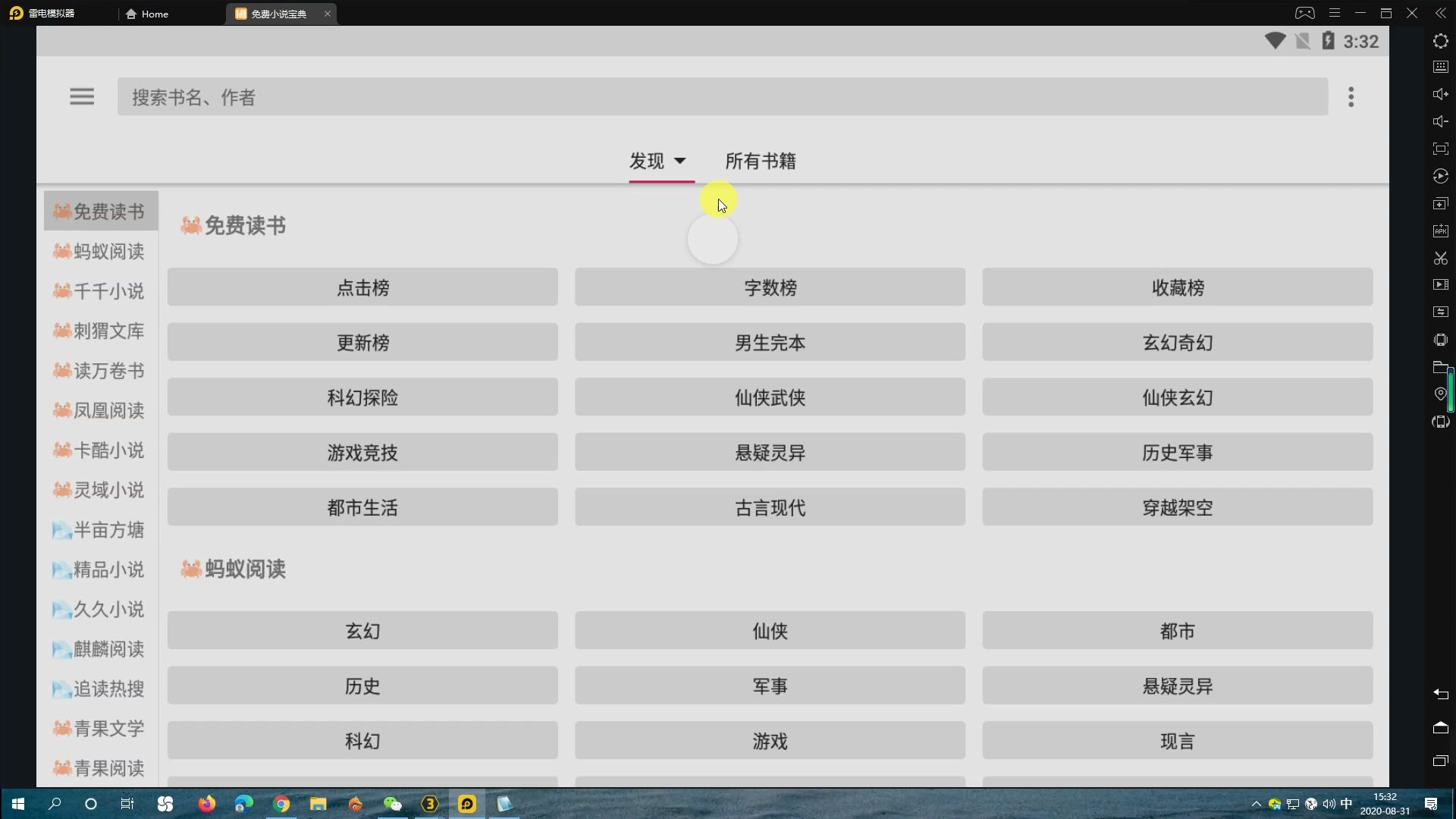
Task: Open WeChat from the taskbar
Action: tap(392, 804)
